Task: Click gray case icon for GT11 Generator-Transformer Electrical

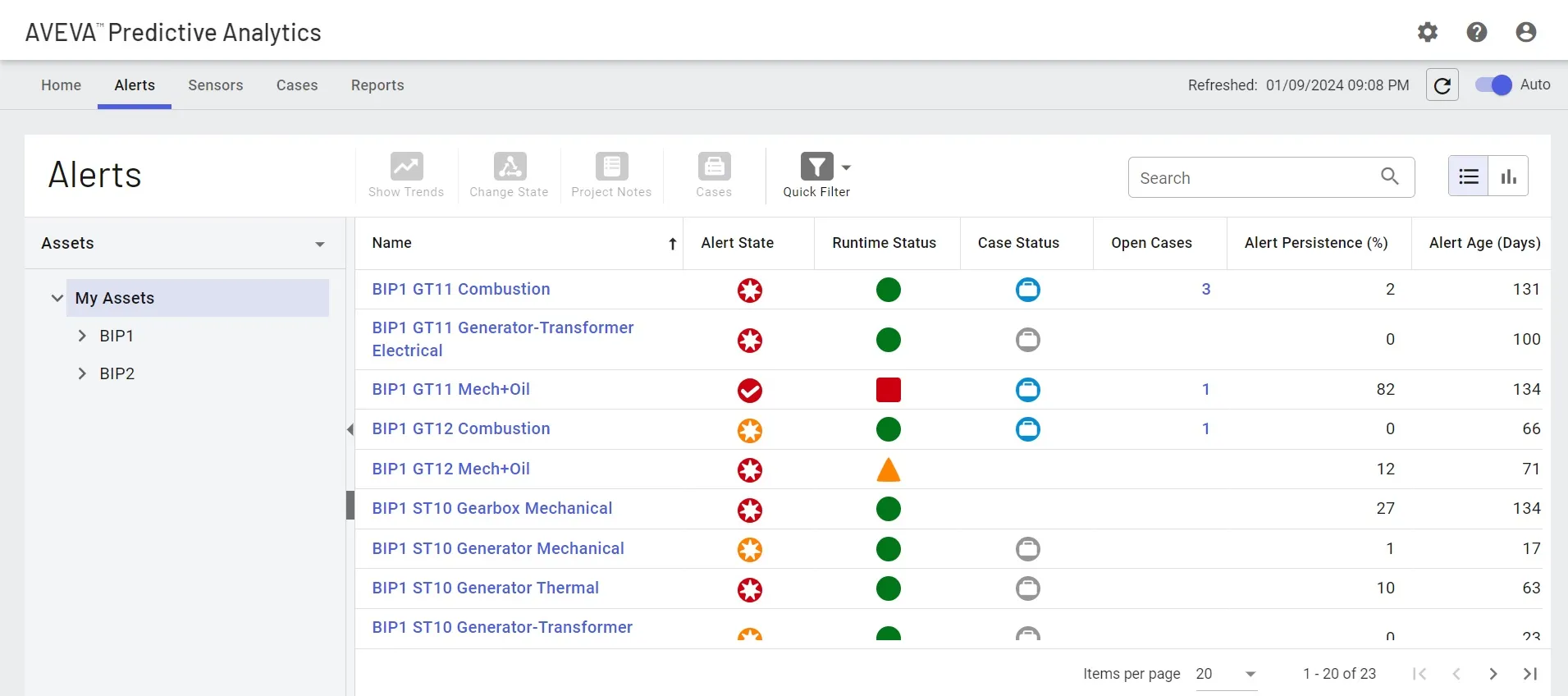Action: tap(1028, 340)
